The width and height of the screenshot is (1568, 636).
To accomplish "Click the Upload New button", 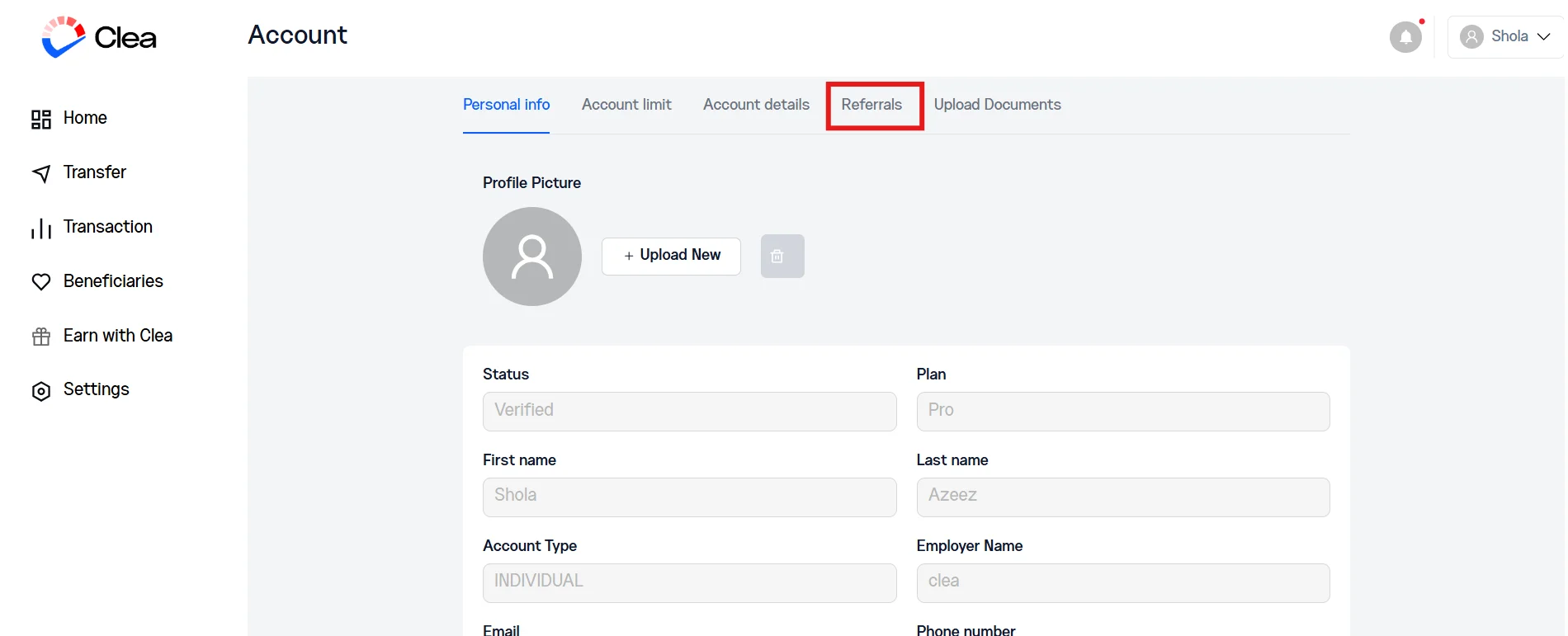I will point(671,256).
